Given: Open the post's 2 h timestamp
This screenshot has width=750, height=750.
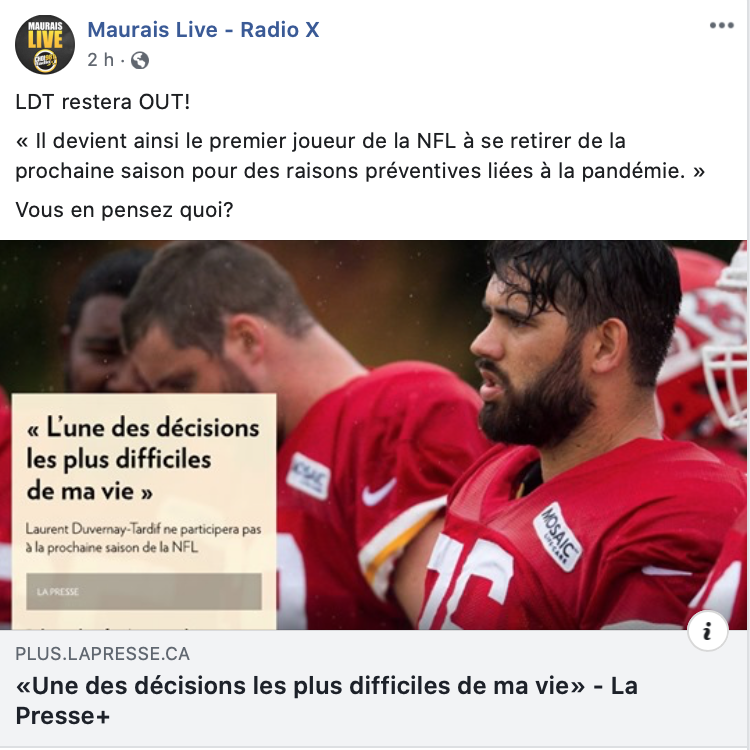Looking at the screenshot, I should [100, 60].
